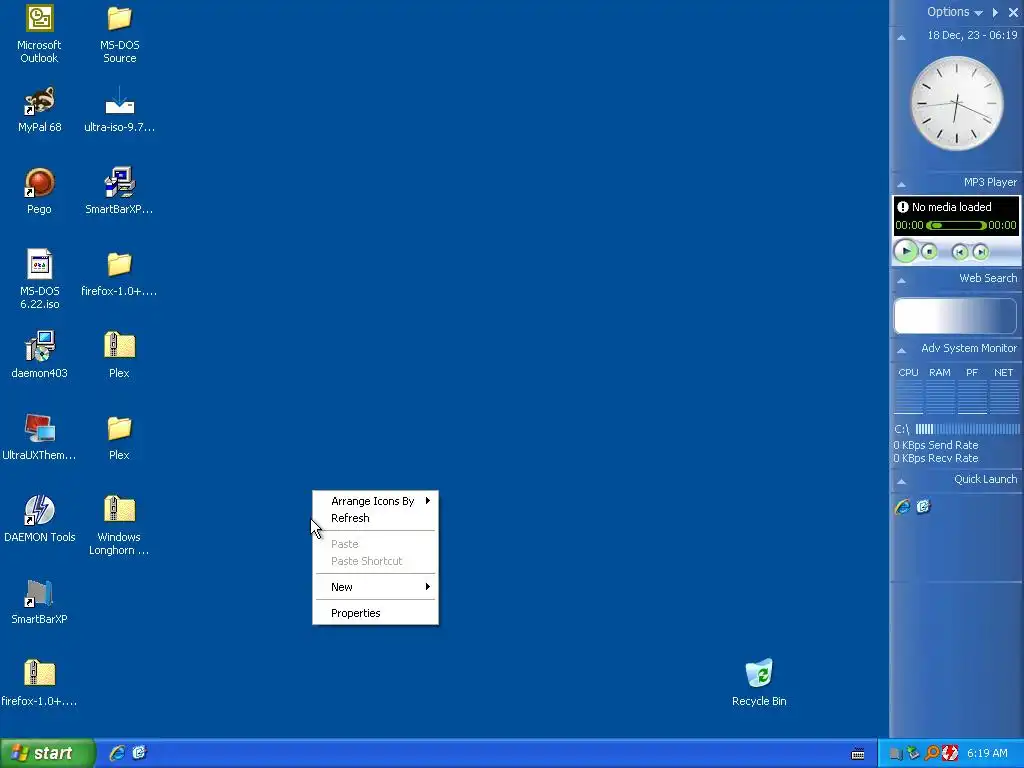Select the plain yellow Plex folder
Image resolution: width=1024 pixels, height=768 pixels.
(120, 428)
